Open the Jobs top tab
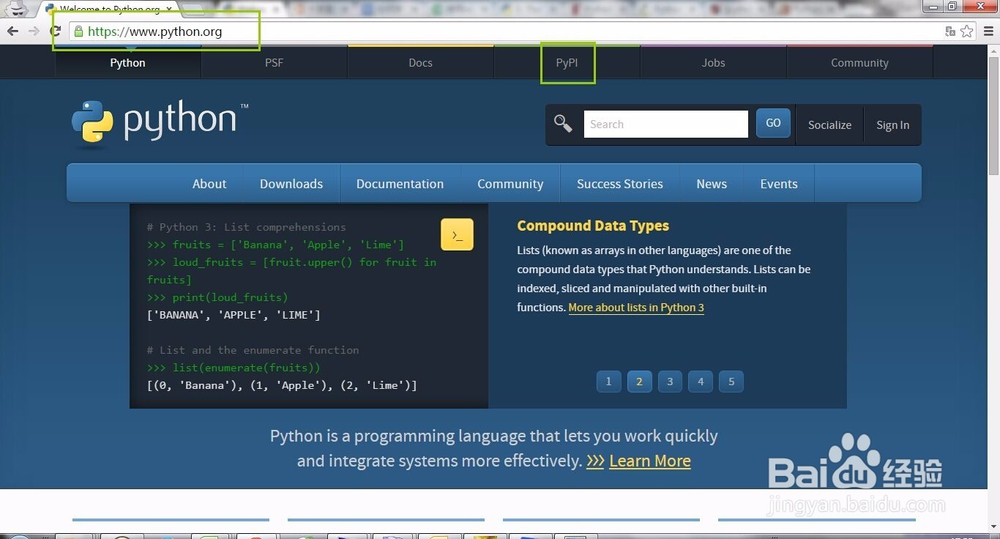Image resolution: width=1000 pixels, height=539 pixels. 713,63
